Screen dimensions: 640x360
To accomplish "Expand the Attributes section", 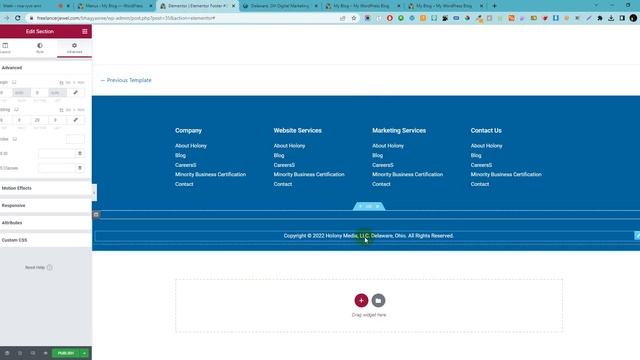I will click(x=46, y=223).
